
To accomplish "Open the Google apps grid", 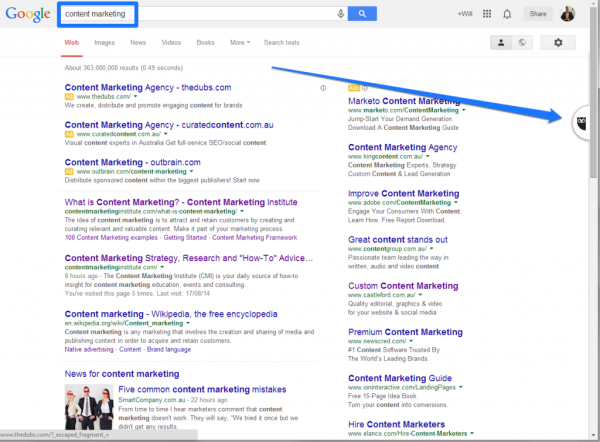I will point(486,14).
